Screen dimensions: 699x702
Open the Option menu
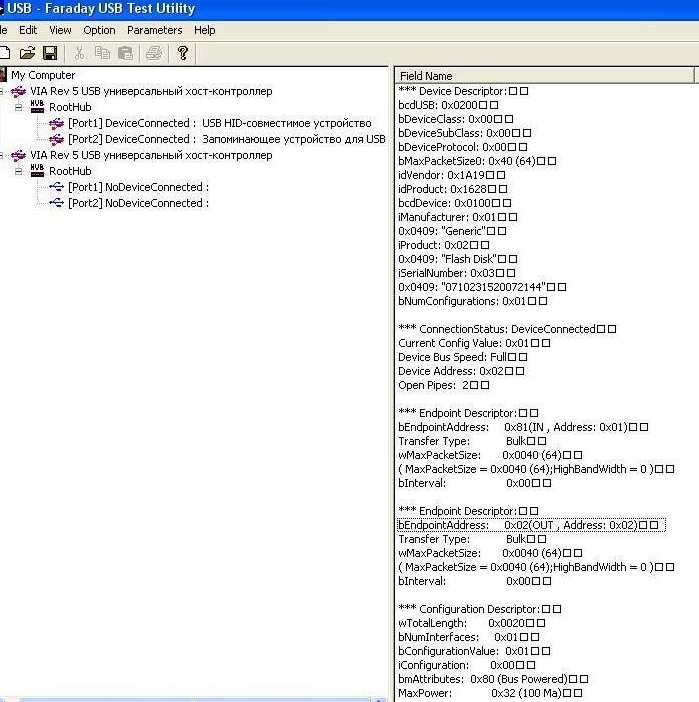99,30
